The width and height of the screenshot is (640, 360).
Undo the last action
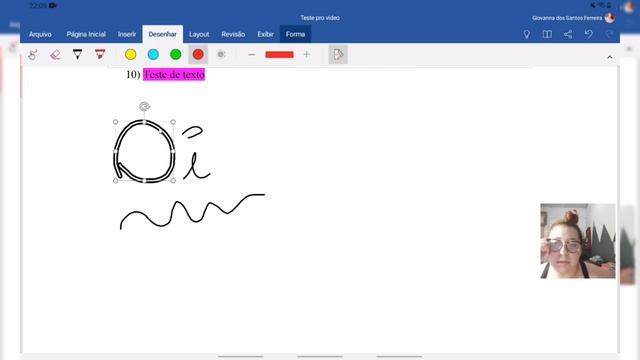pyautogui.click(x=589, y=34)
